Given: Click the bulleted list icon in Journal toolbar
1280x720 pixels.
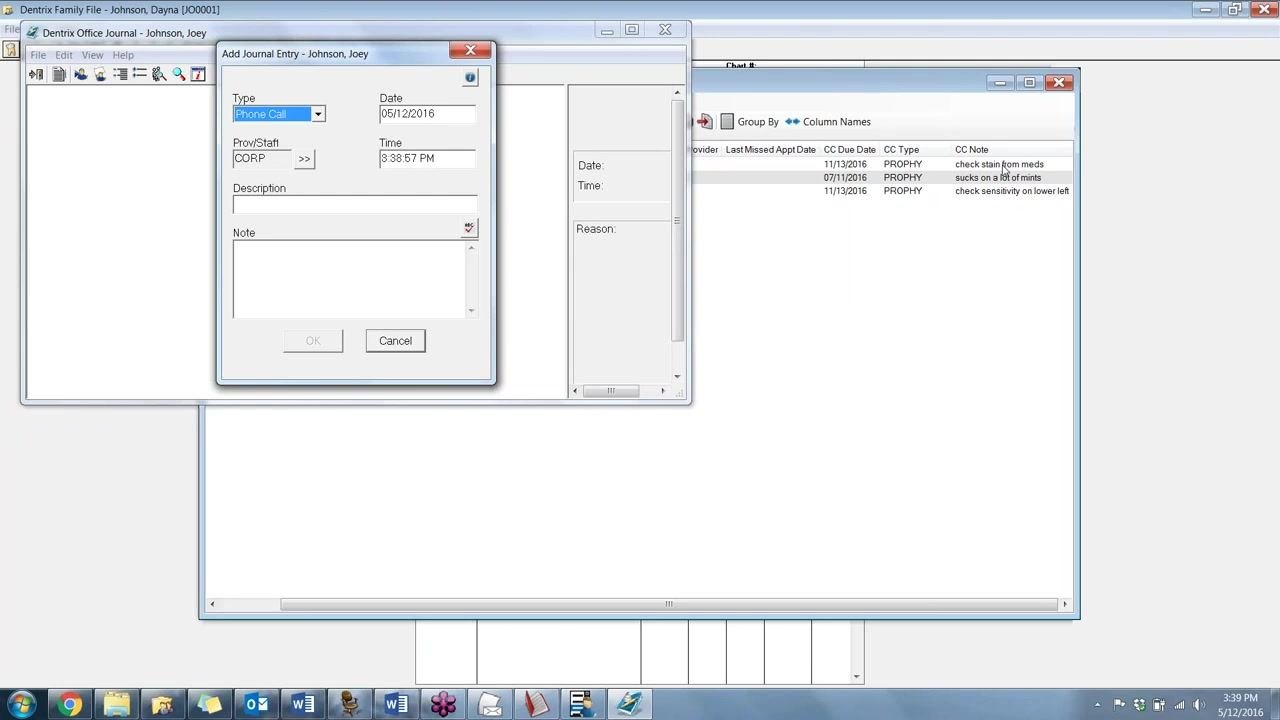Looking at the screenshot, I should 140,74.
